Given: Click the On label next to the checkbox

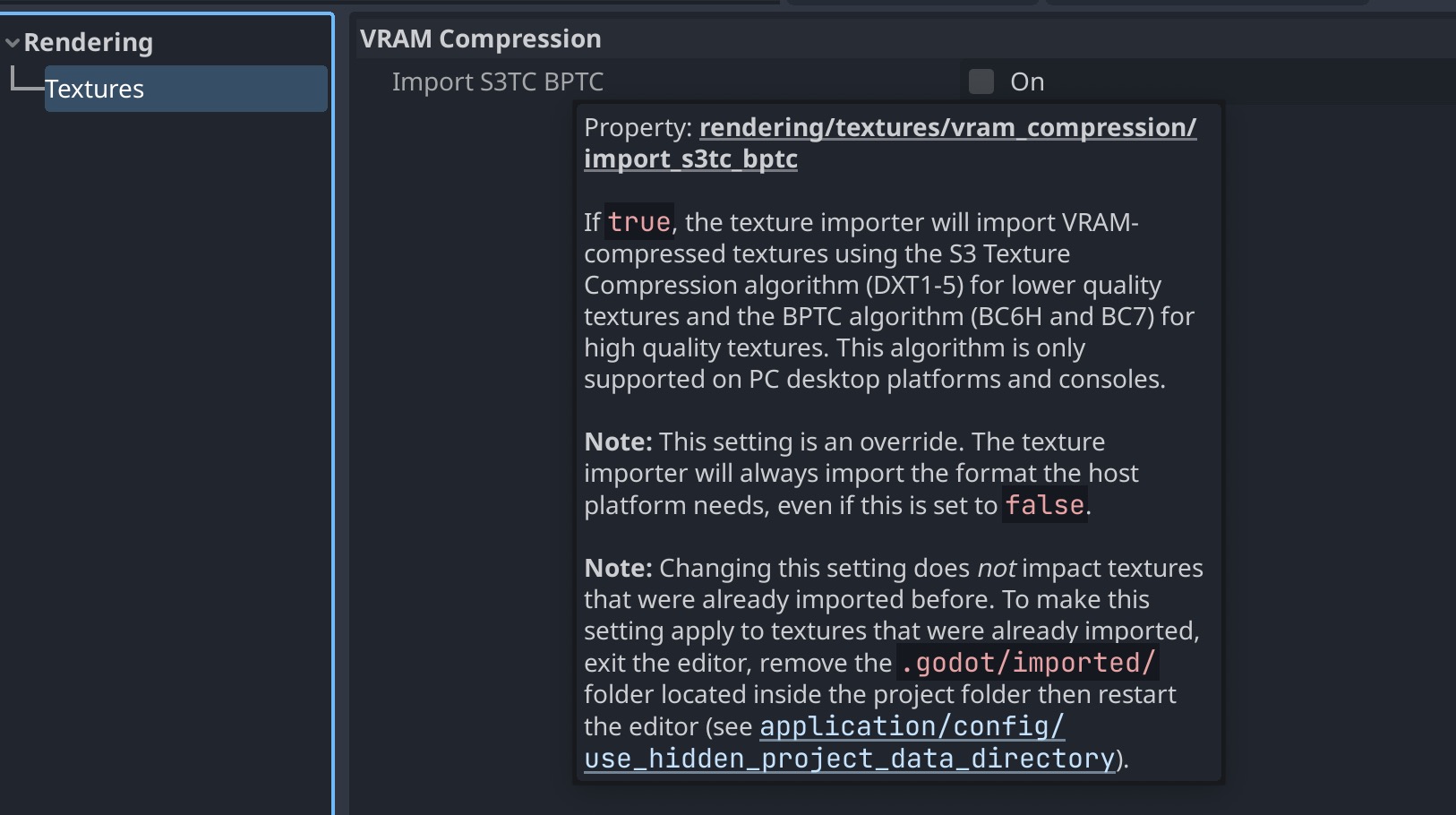Looking at the screenshot, I should point(1028,81).
